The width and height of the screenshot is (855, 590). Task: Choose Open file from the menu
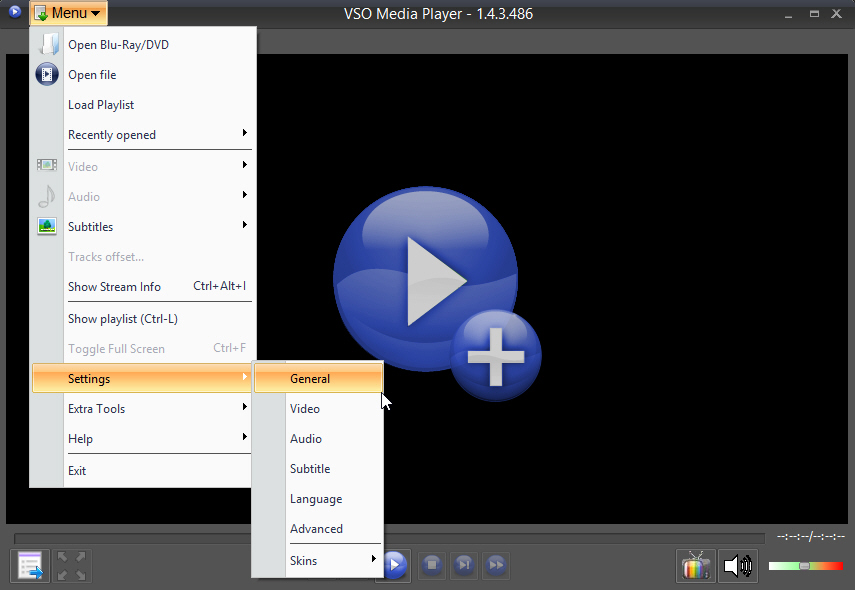[x=143, y=75]
